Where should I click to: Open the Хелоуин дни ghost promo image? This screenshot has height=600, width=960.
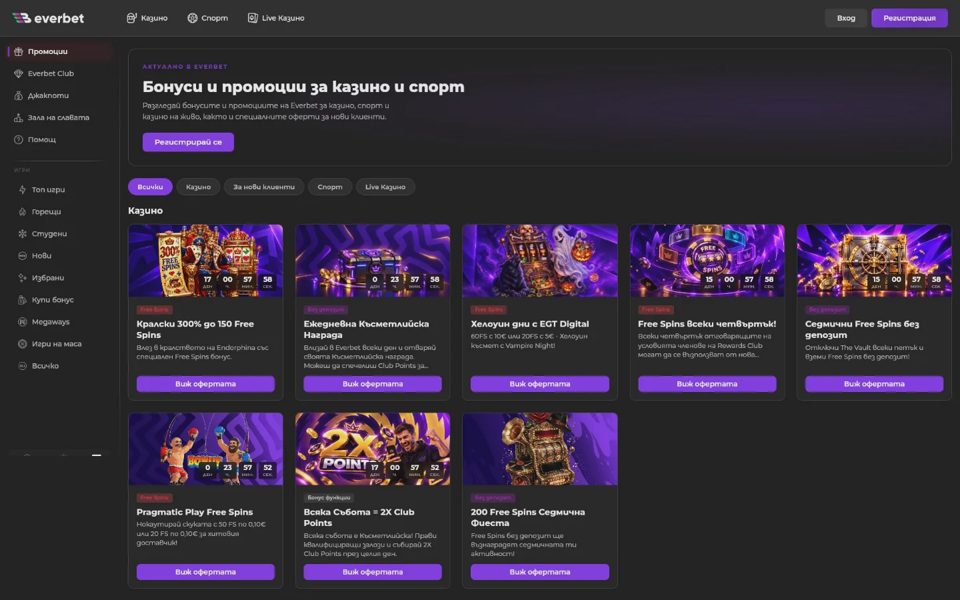[x=540, y=261]
